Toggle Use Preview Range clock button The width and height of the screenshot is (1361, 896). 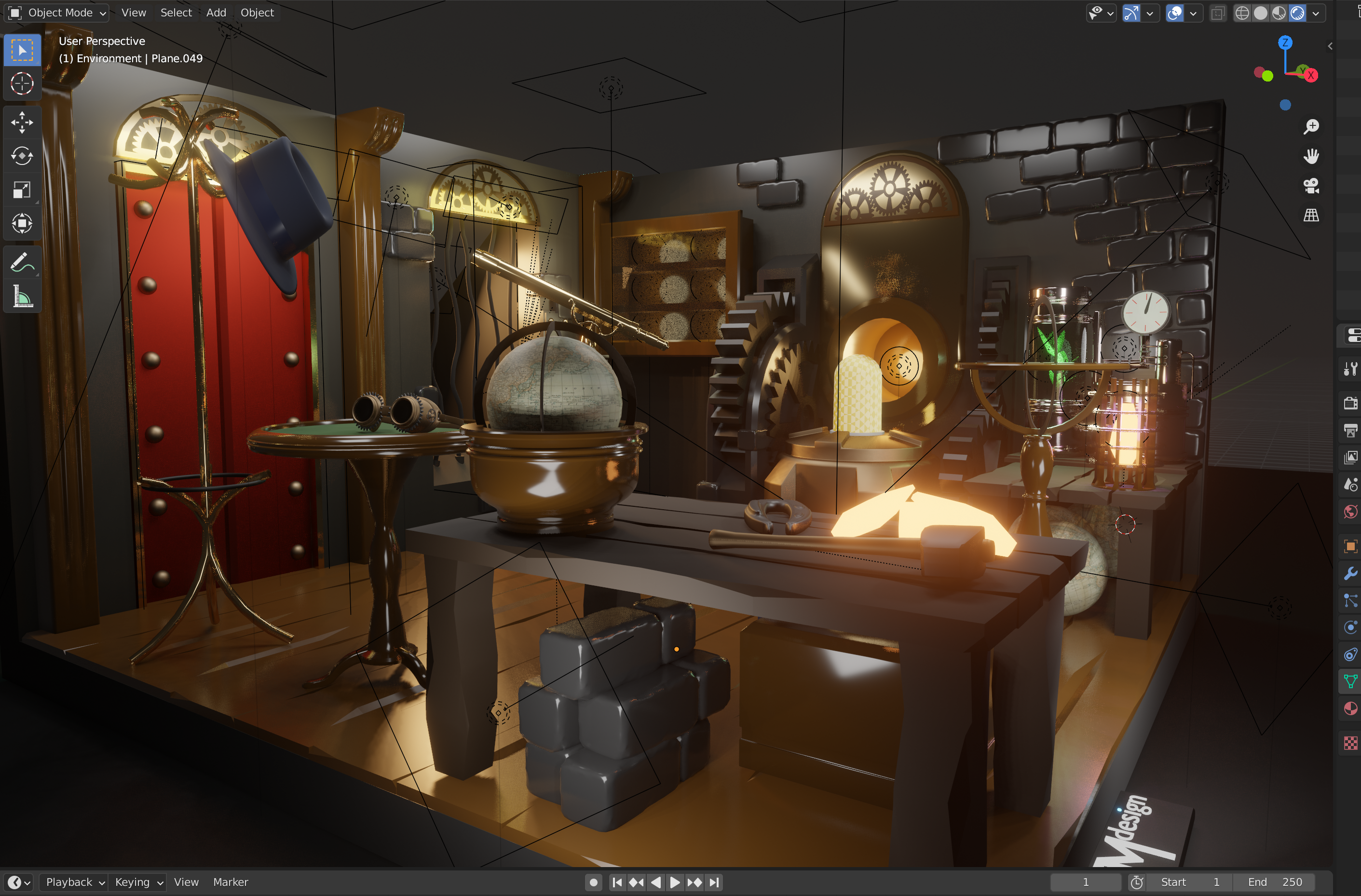coord(1137,882)
